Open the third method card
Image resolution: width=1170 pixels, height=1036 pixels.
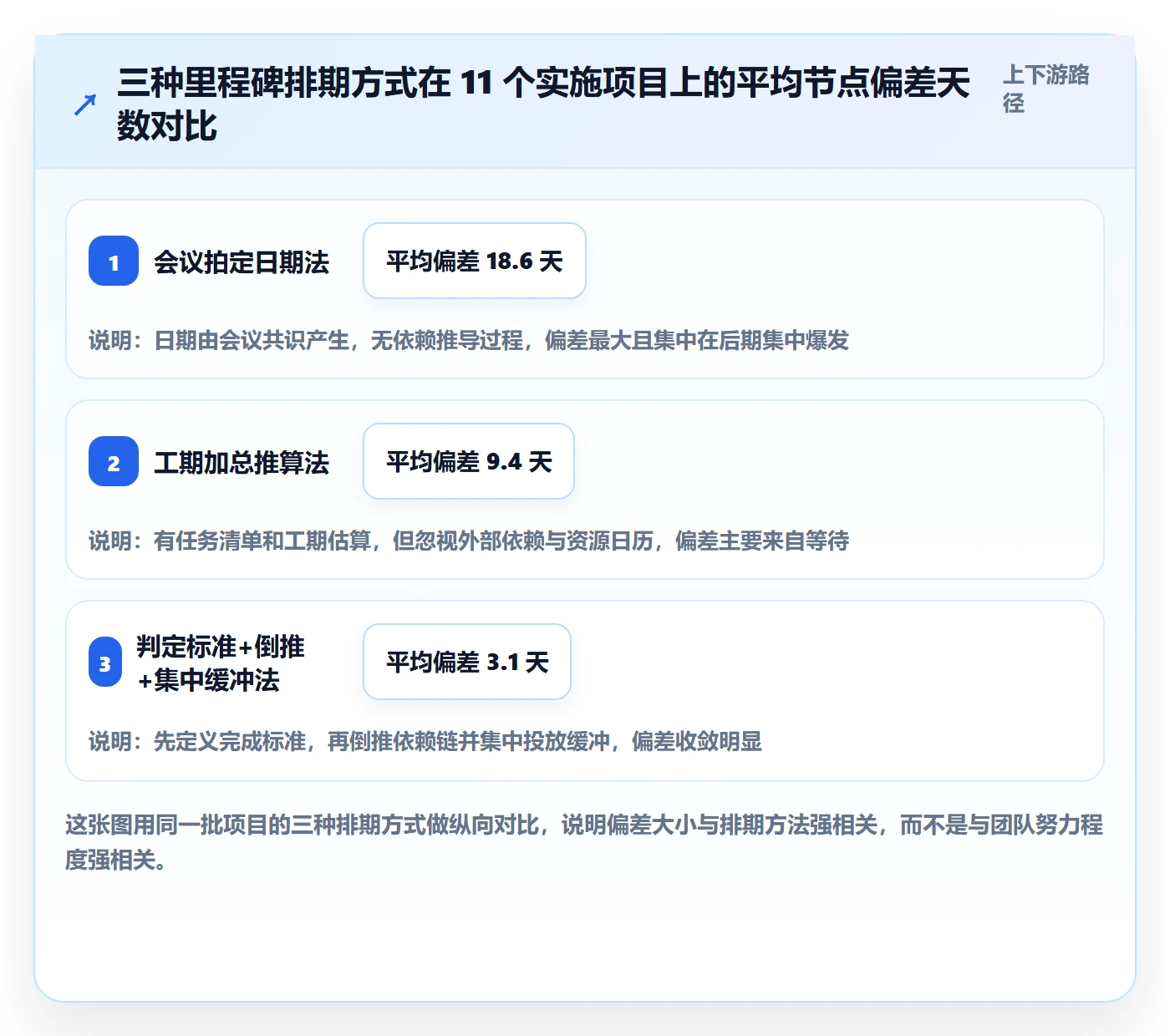coord(585,691)
